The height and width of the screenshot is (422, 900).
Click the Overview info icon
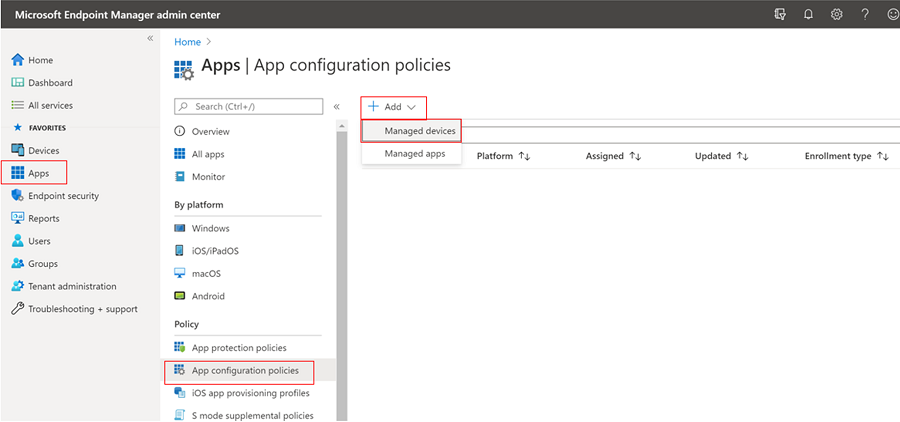180,131
